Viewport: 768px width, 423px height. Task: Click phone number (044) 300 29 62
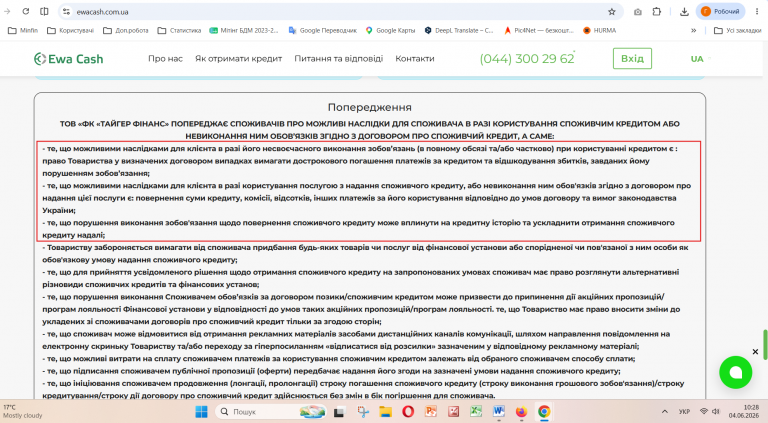pyautogui.click(x=527, y=59)
